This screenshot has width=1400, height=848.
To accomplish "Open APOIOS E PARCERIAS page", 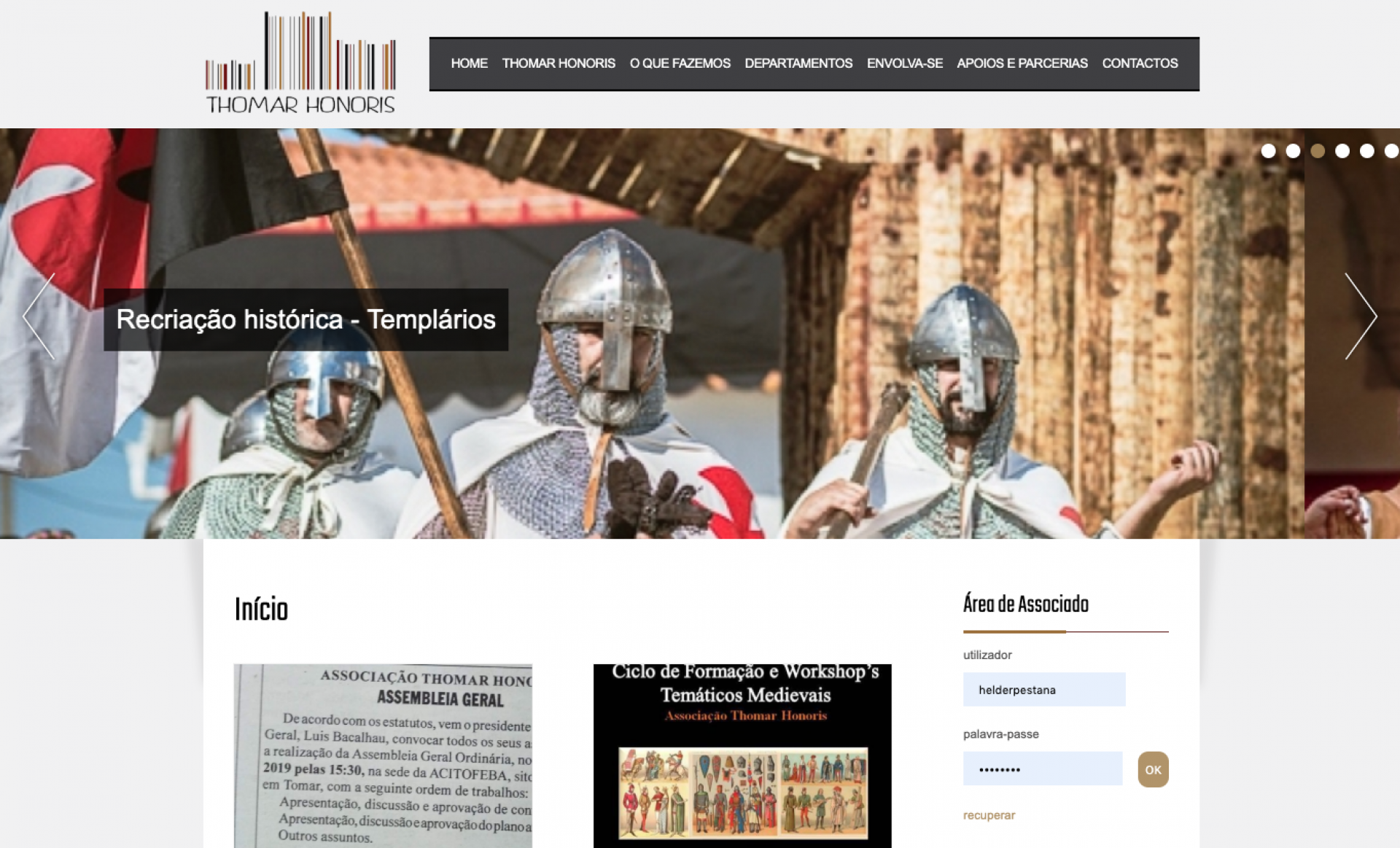I will click(1022, 63).
